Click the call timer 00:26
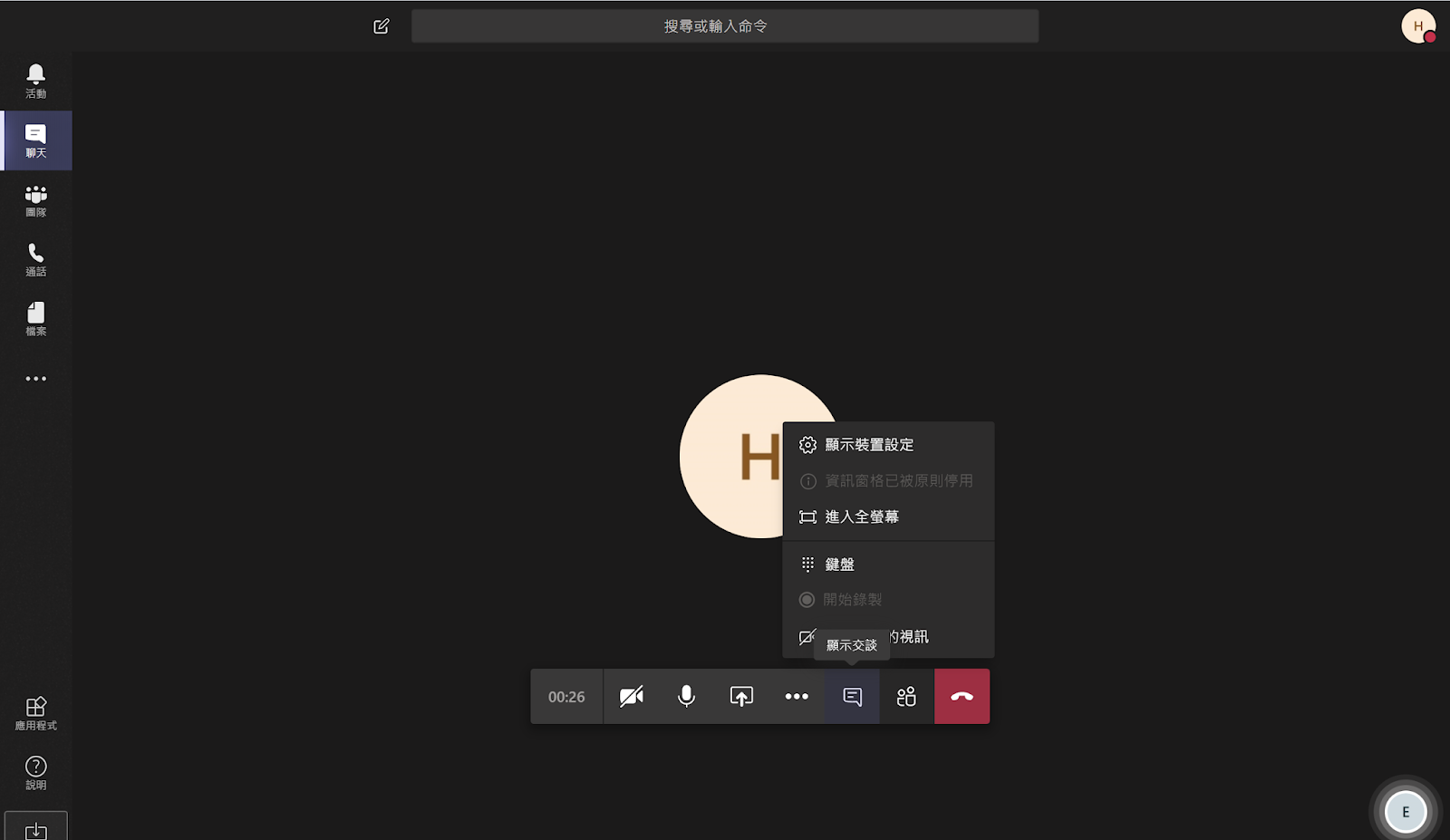This screenshot has height=840, width=1450. pyautogui.click(x=566, y=697)
